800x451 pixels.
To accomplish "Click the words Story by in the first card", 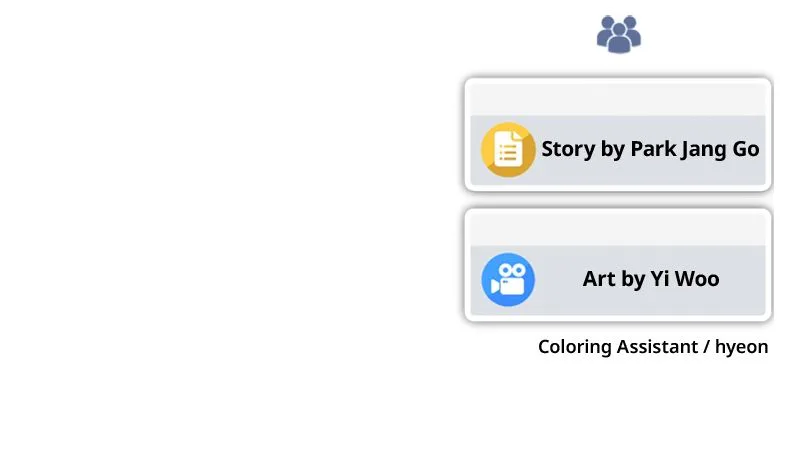I will (583, 149).
